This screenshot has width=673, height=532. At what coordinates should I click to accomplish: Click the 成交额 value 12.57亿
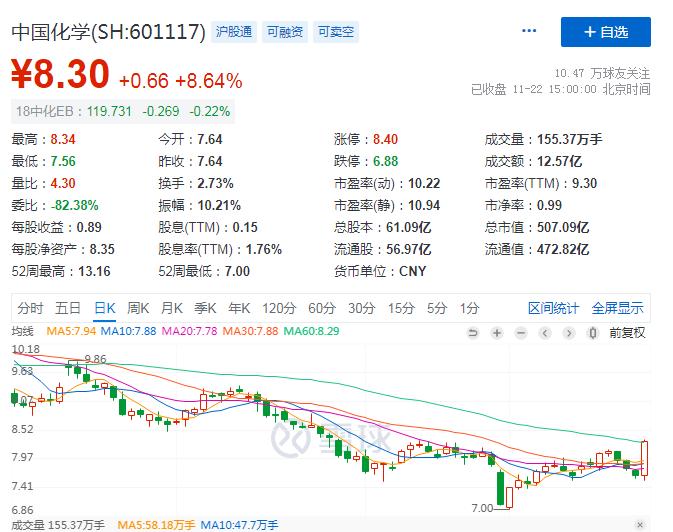560,161
